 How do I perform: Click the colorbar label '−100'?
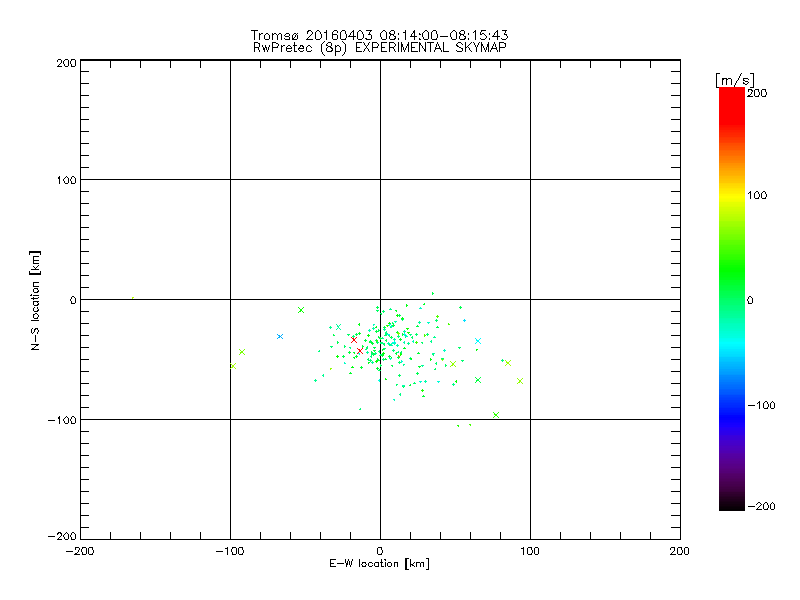tap(761, 405)
